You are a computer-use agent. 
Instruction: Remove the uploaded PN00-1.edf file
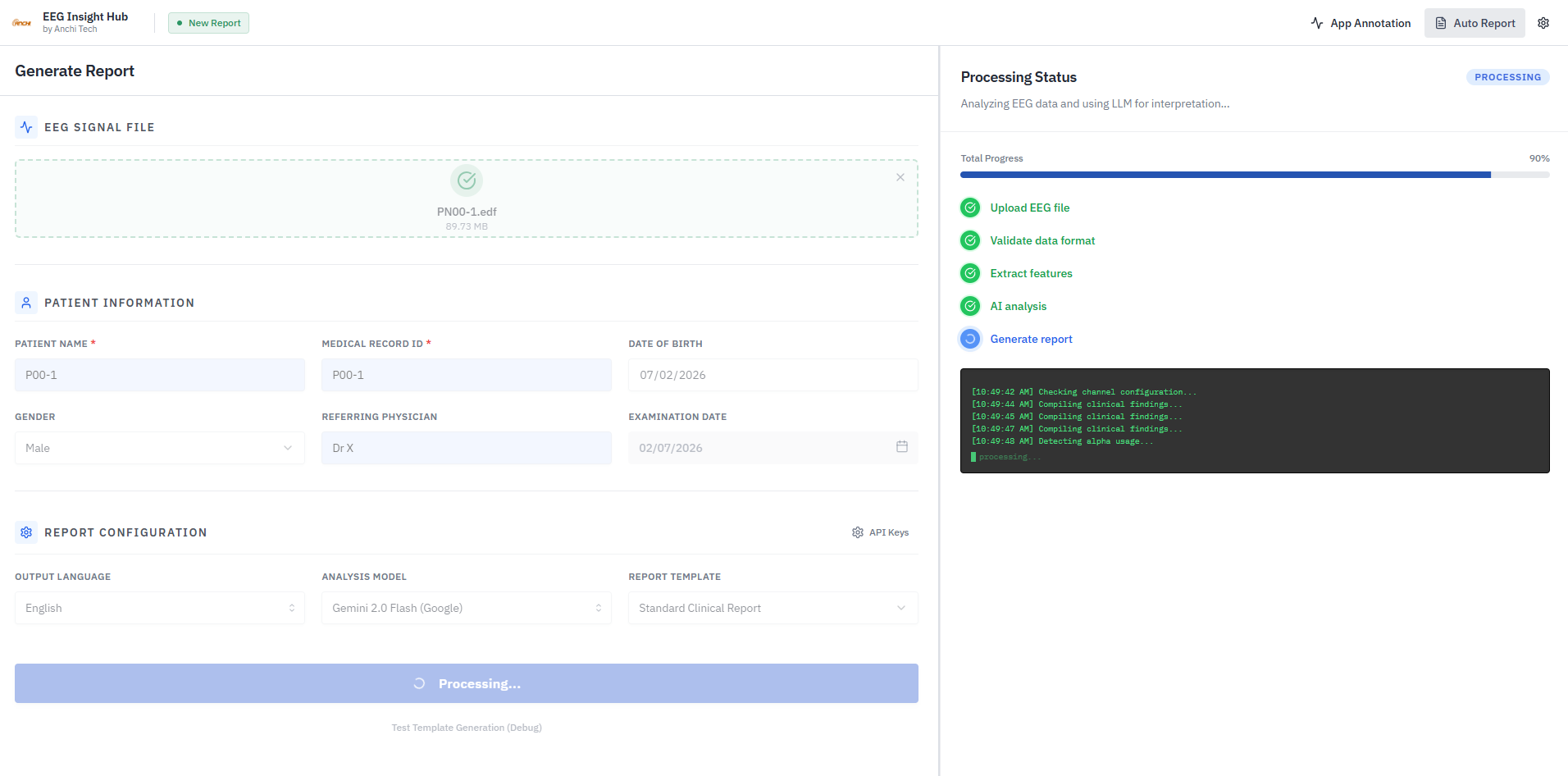[900, 177]
